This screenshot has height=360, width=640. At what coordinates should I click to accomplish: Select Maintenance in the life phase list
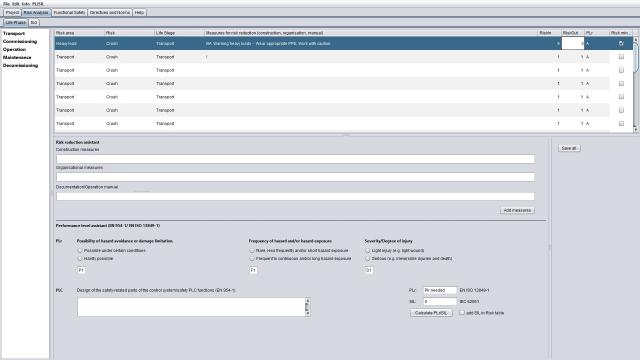click(x=17, y=58)
